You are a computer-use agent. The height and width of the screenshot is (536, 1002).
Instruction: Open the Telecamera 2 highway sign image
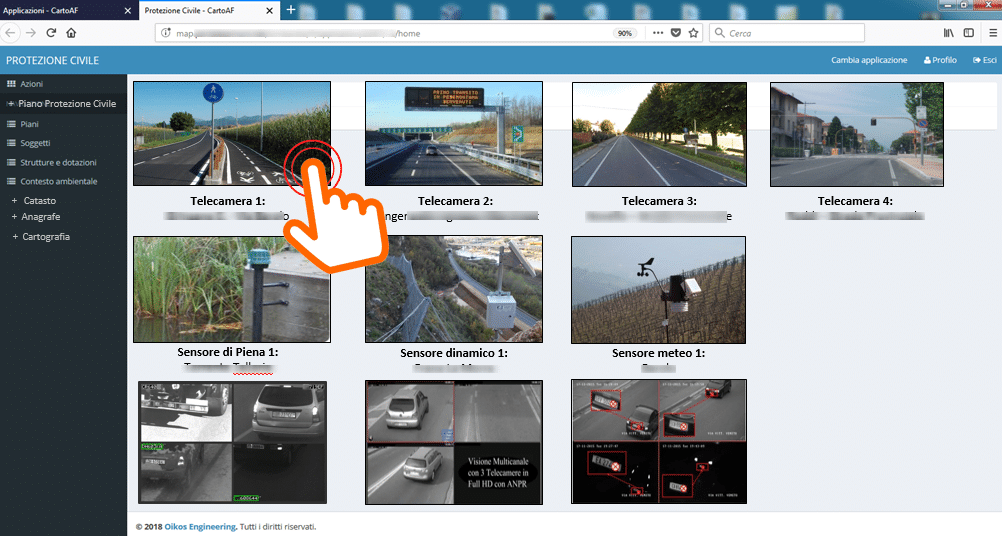tap(454, 134)
